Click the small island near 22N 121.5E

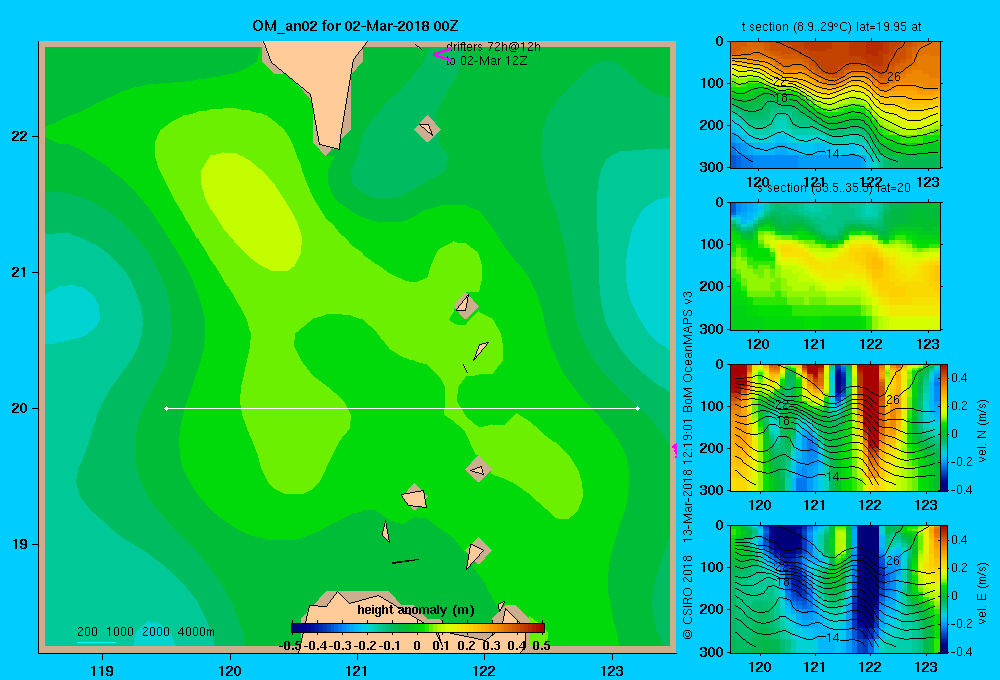pyautogui.click(x=427, y=129)
